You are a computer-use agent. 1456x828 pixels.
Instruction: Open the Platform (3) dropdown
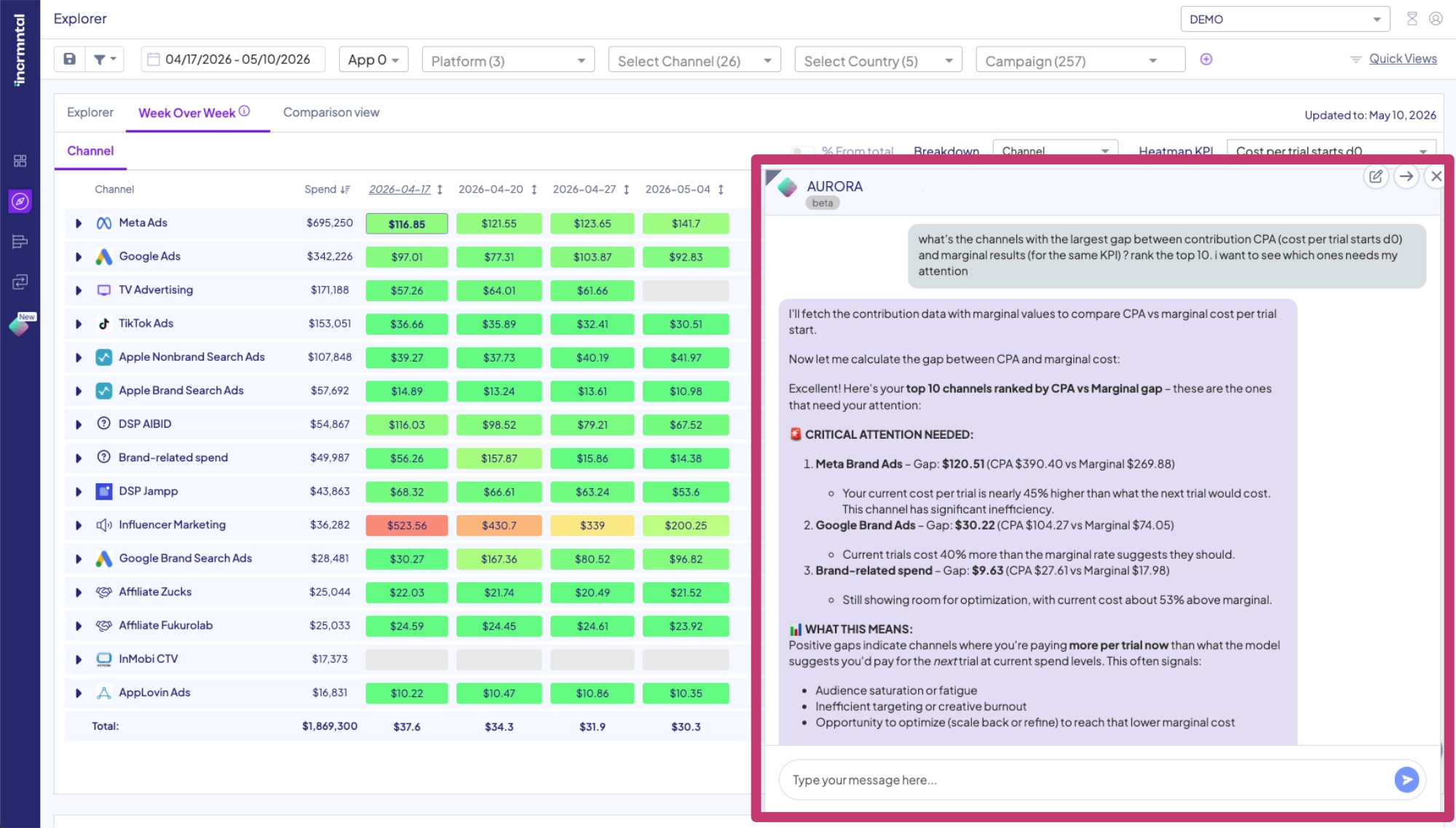point(508,60)
